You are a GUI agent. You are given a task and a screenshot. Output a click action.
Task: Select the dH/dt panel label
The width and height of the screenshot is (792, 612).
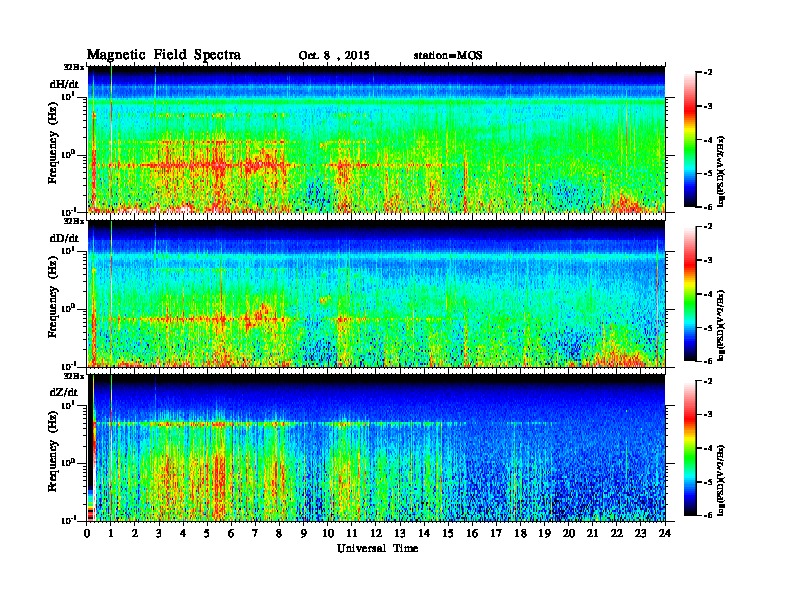pos(64,84)
